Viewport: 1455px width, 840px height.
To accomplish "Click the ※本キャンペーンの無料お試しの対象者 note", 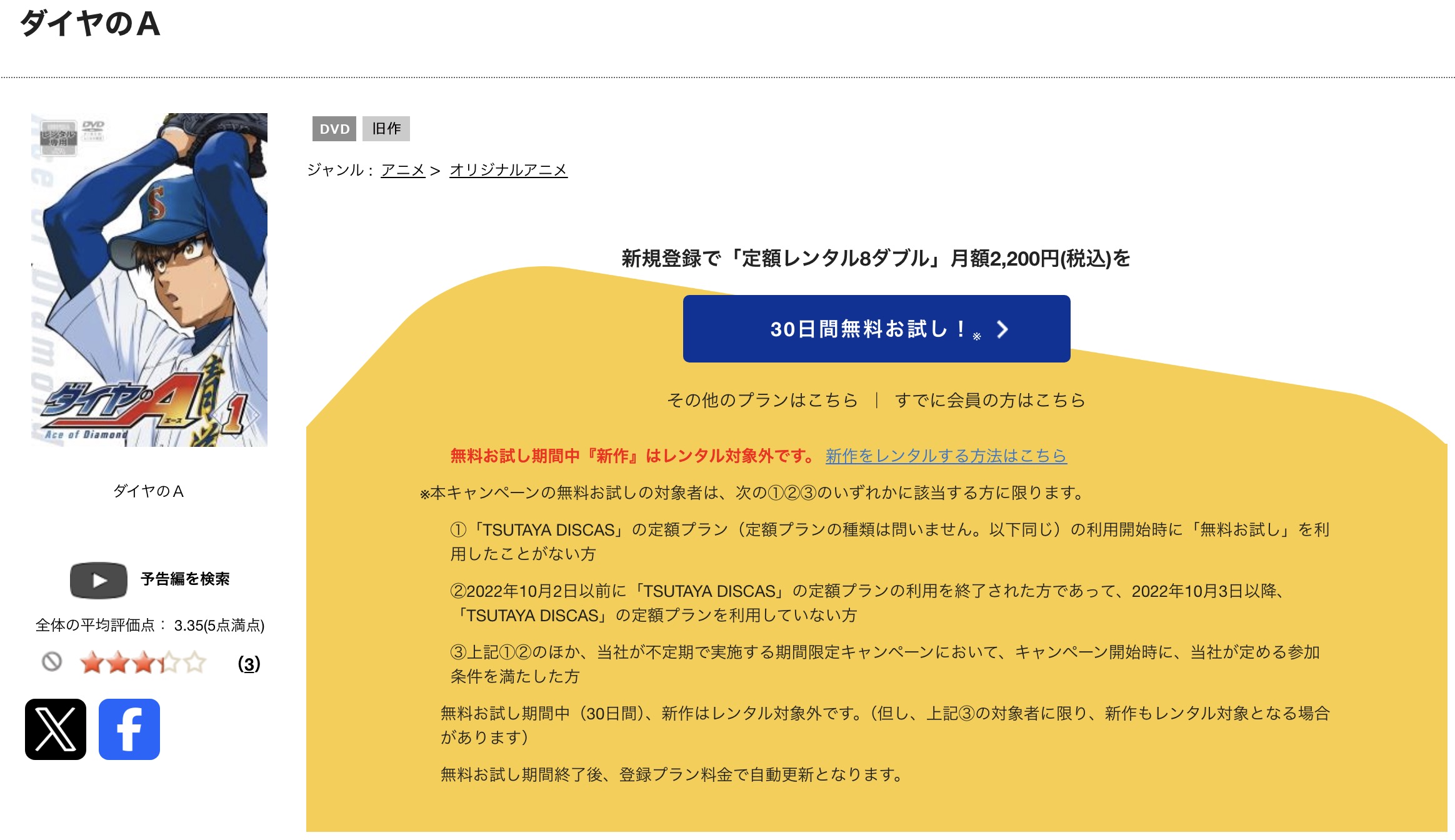I will [753, 493].
